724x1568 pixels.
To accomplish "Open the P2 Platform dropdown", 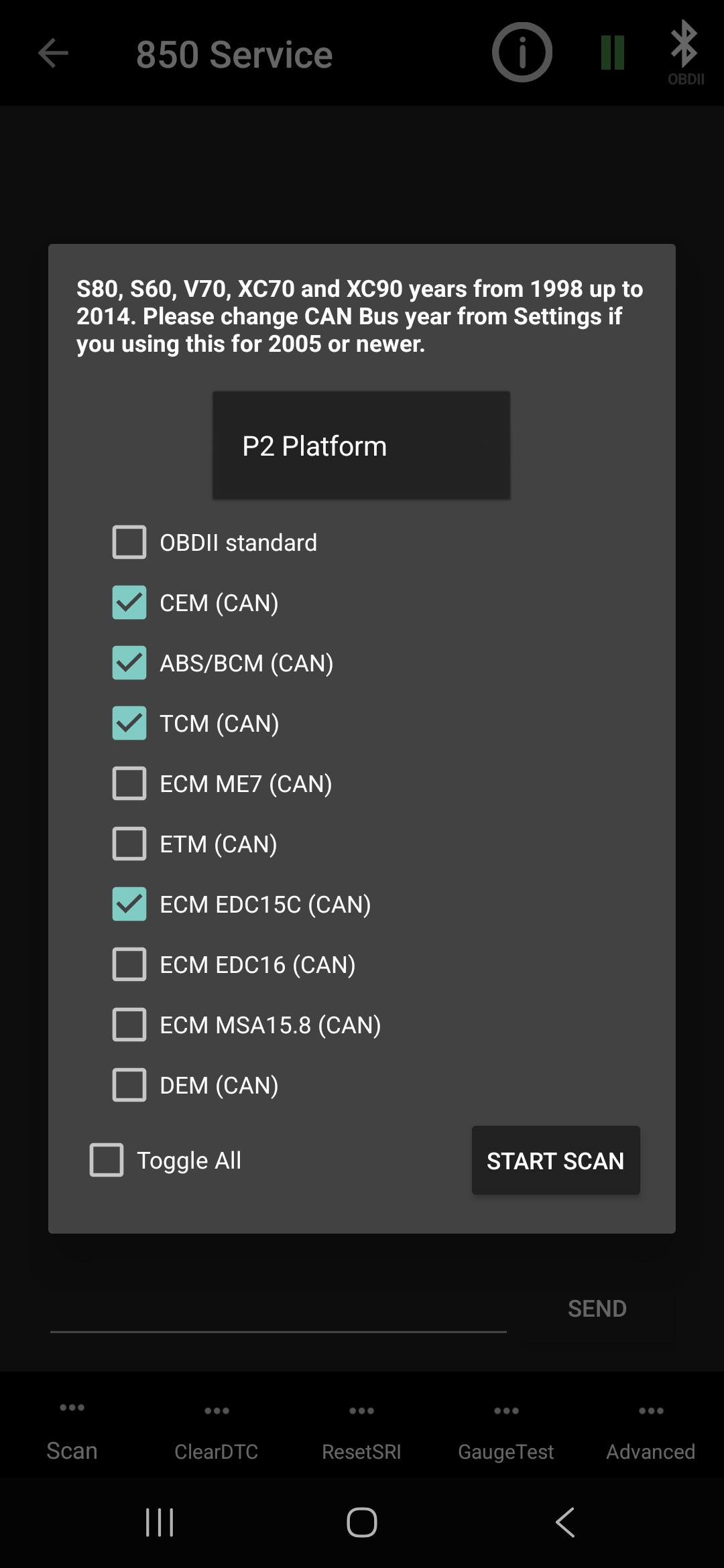I will point(361,446).
